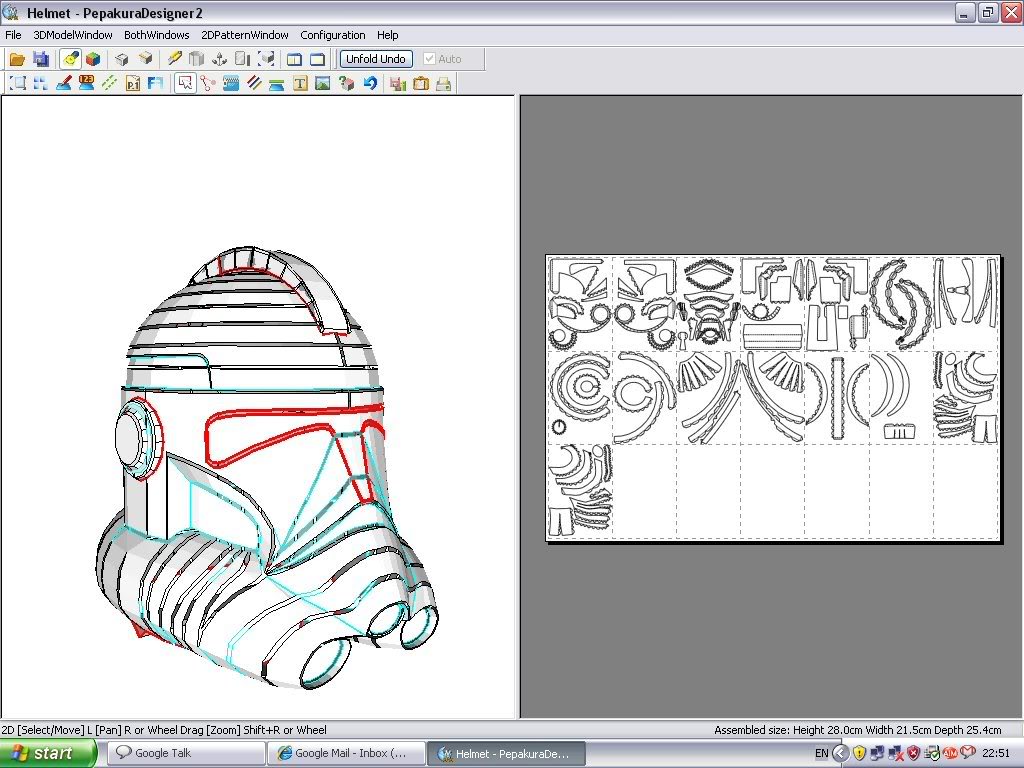Click the gray open box icon
The width and height of the screenshot is (1024, 768).
click(121, 59)
